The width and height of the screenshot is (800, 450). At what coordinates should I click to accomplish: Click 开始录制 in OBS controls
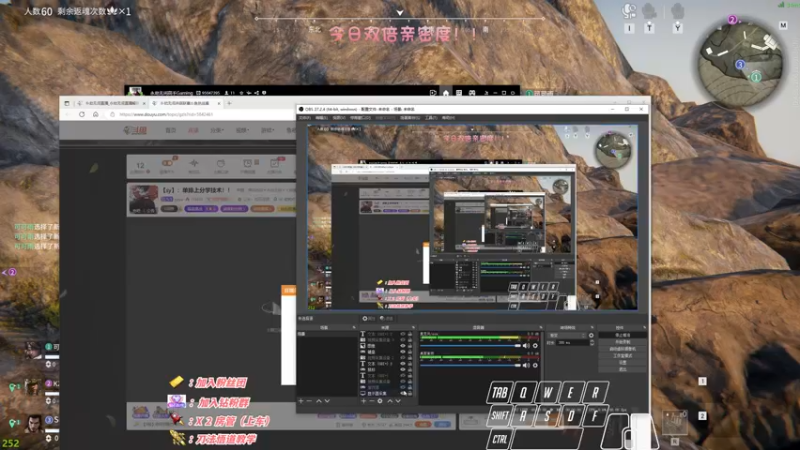point(622,342)
